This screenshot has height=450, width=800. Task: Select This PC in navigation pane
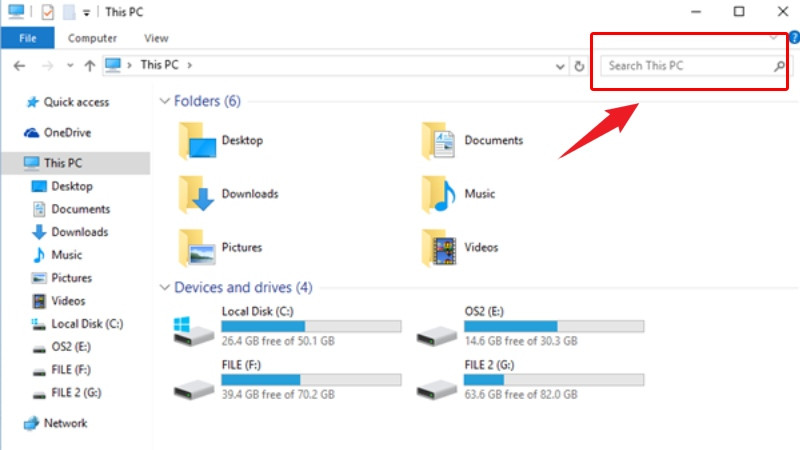coord(76,163)
